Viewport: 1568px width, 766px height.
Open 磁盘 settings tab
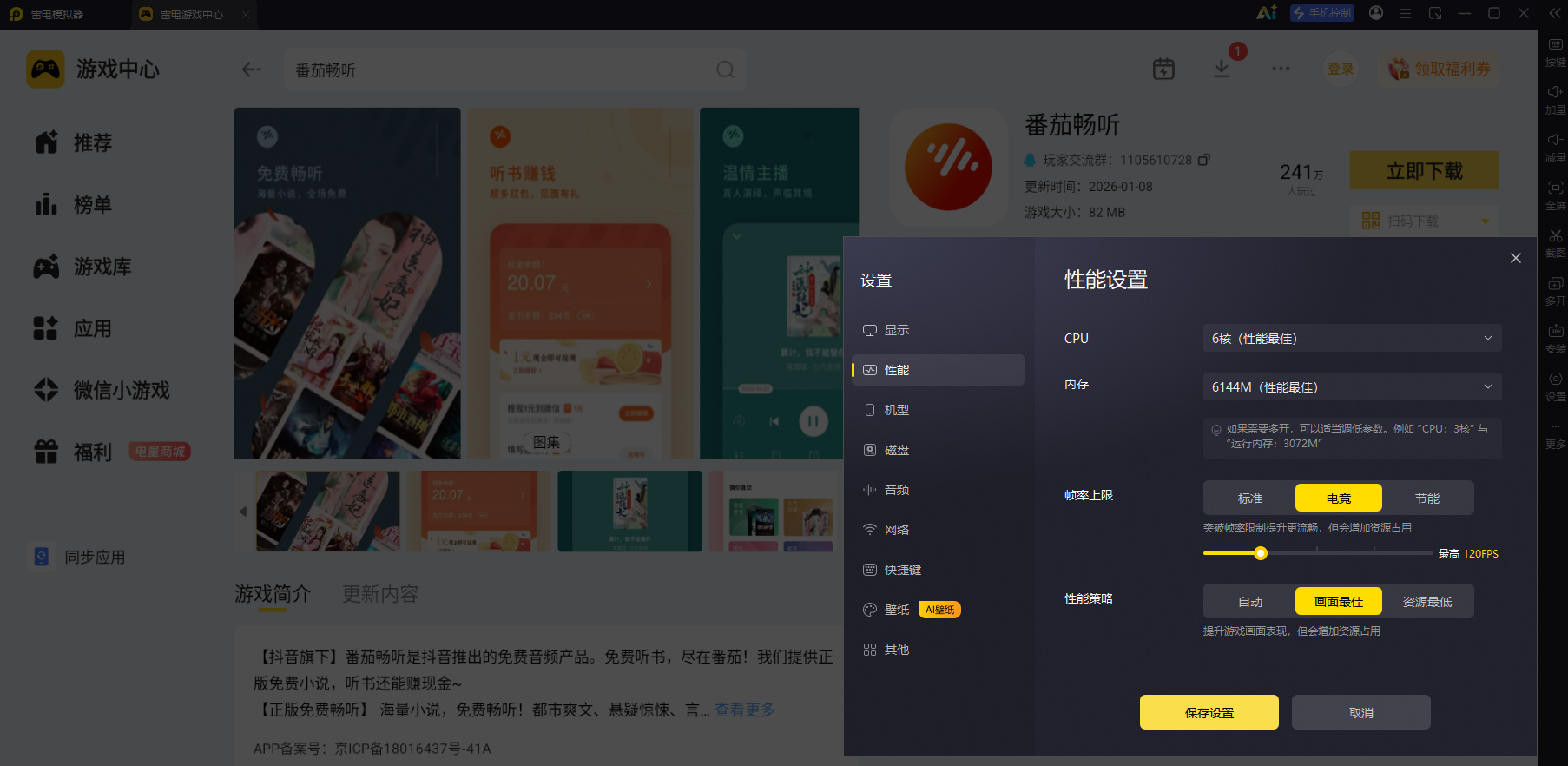(x=939, y=450)
